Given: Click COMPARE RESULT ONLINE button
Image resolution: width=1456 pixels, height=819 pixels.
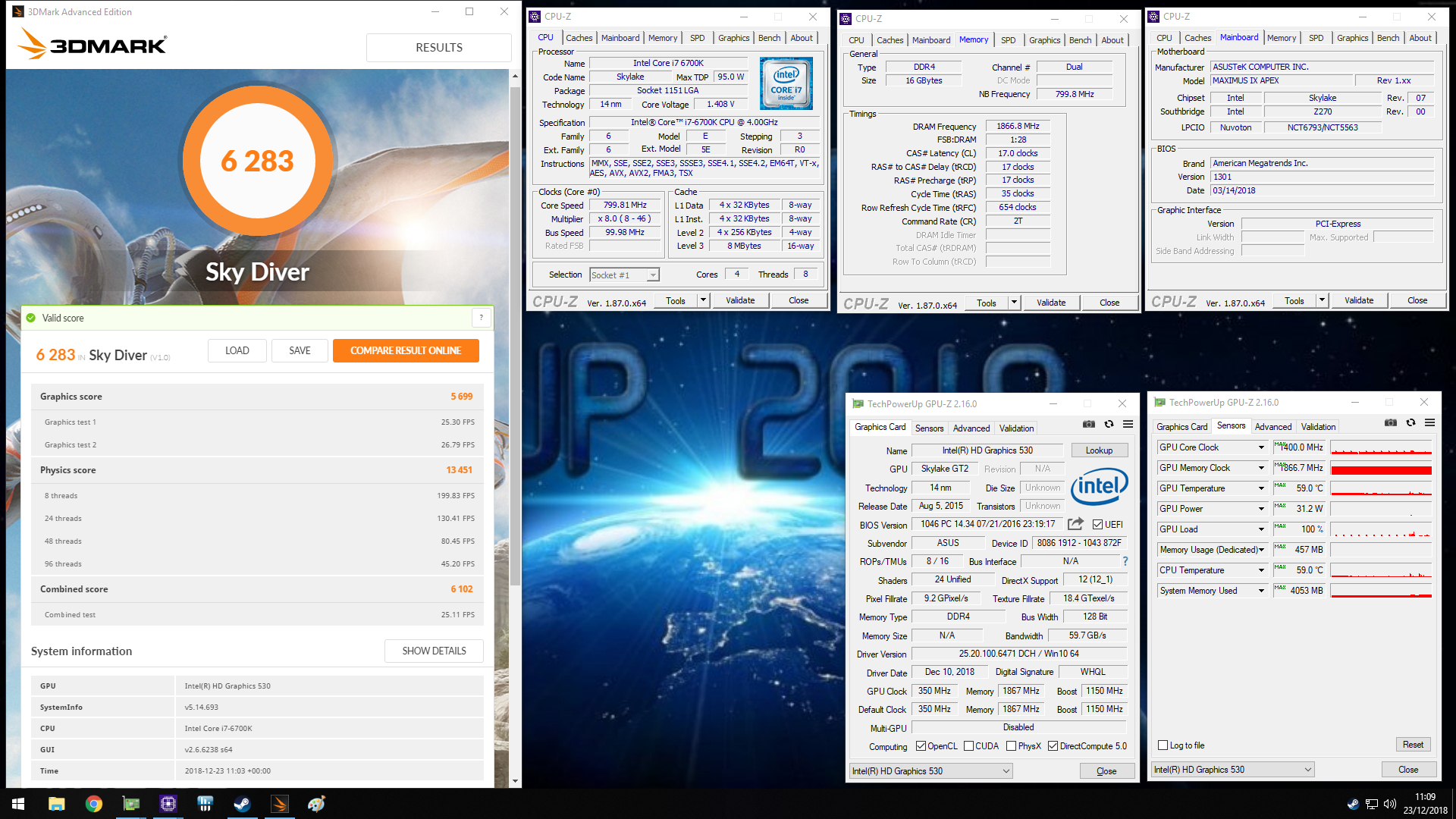Looking at the screenshot, I should coord(406,350).
